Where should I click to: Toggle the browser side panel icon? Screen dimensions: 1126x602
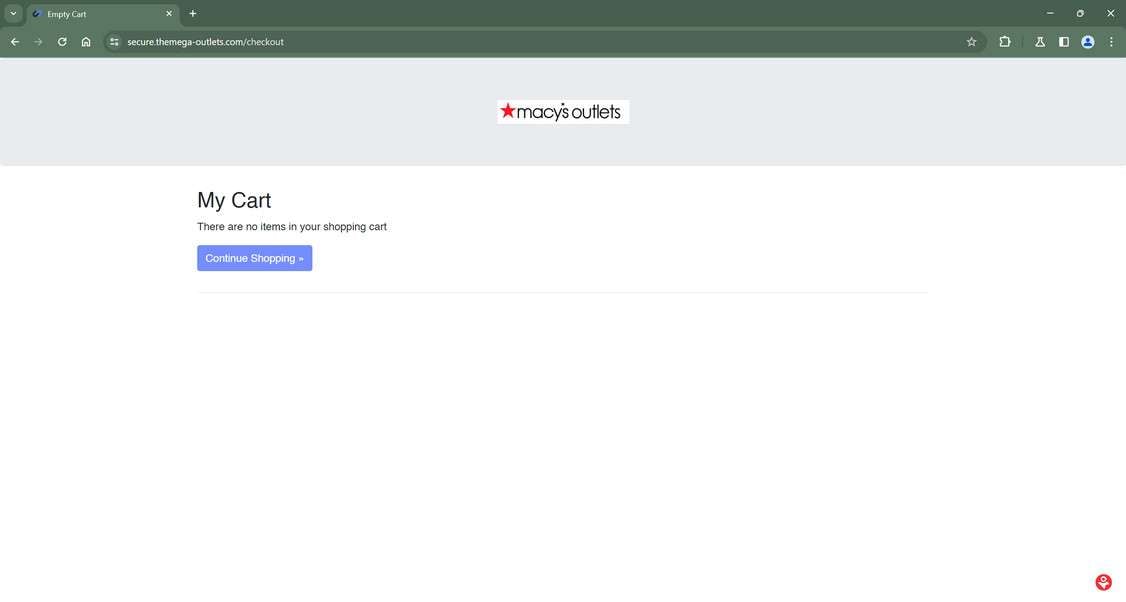pos(1064,42)
